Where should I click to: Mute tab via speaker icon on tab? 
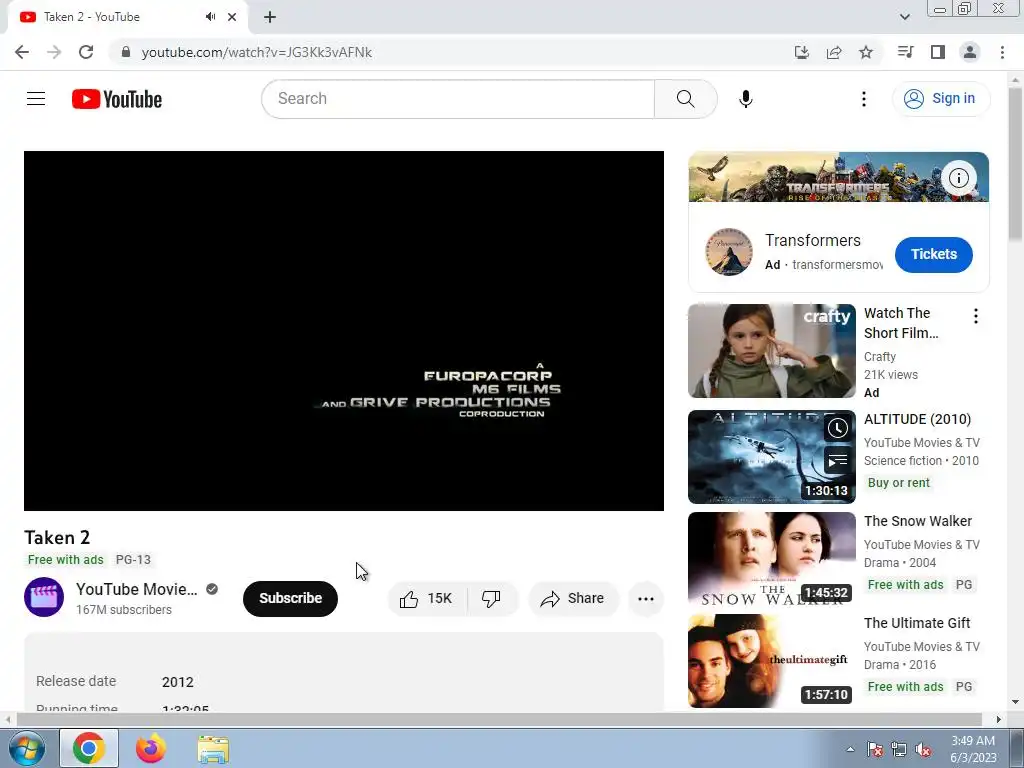210,17
